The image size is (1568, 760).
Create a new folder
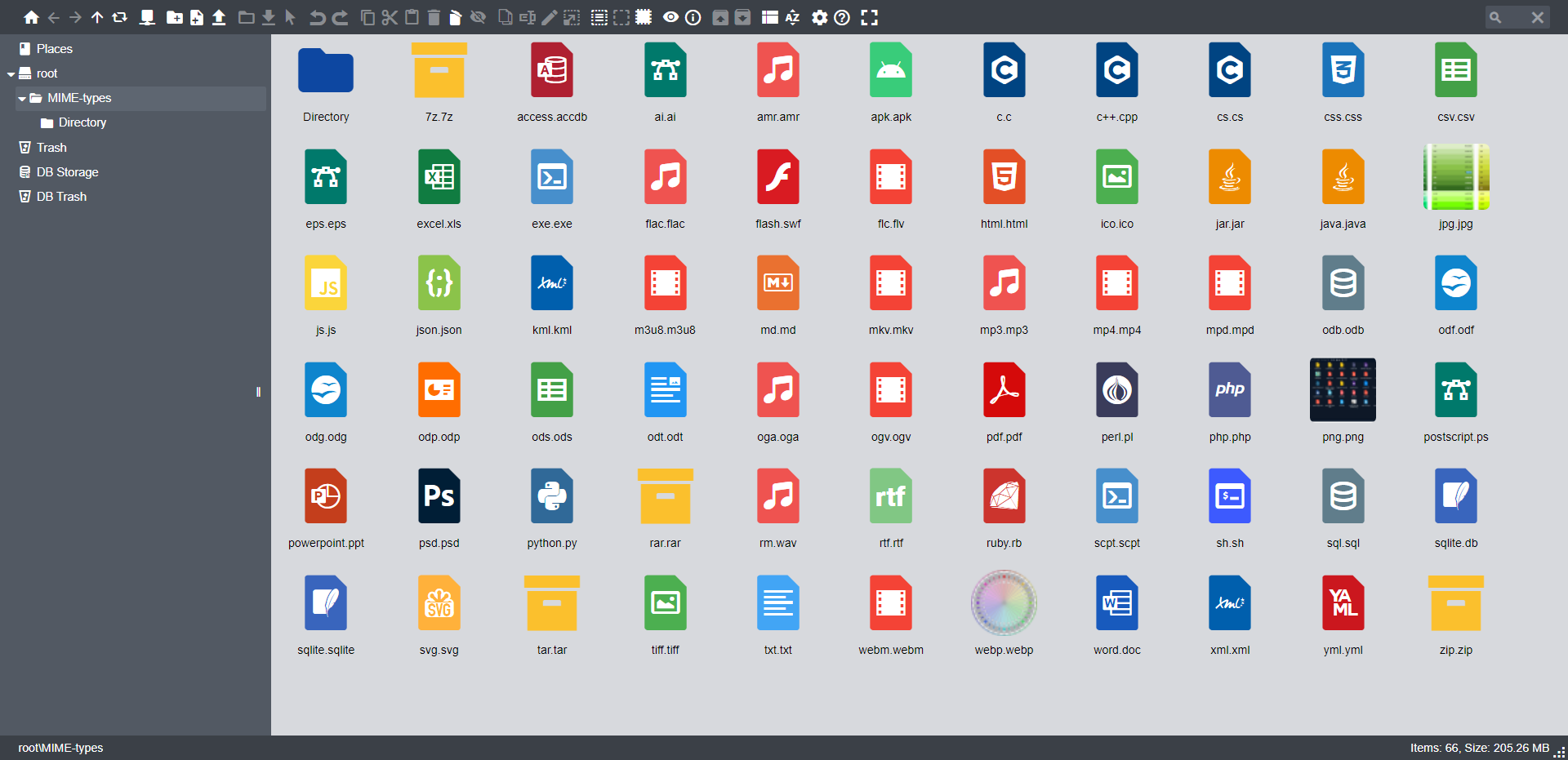coord(175,17)
